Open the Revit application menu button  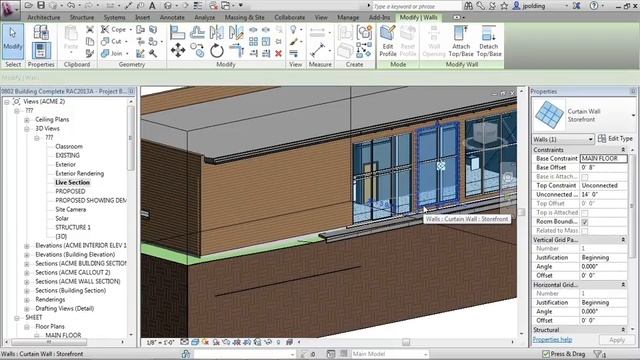pos(10,9)
